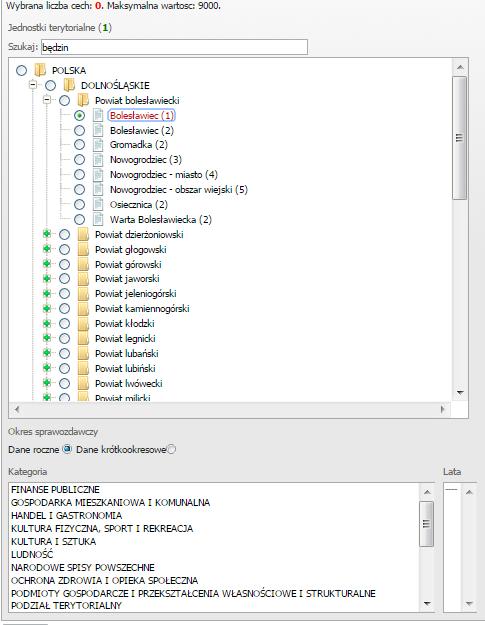Click folder icon of Powiat jaworski
Image resolution: width=485 pixels, height=625 pixels.
[83, 279]
